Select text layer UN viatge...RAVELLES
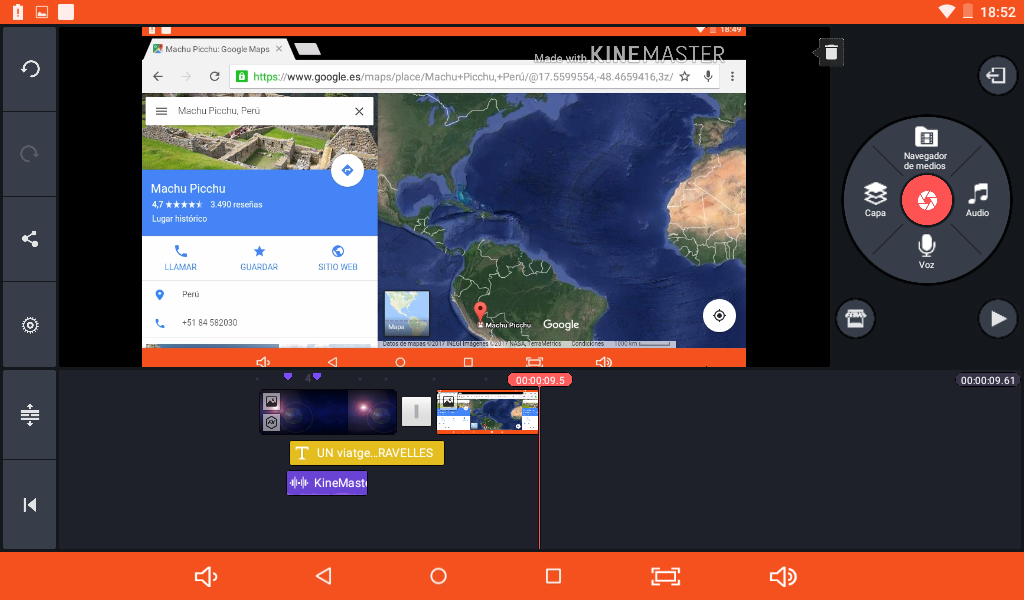Image resolution: width=1024 pixels, height=600 pixels. click(x=366, y=453)
